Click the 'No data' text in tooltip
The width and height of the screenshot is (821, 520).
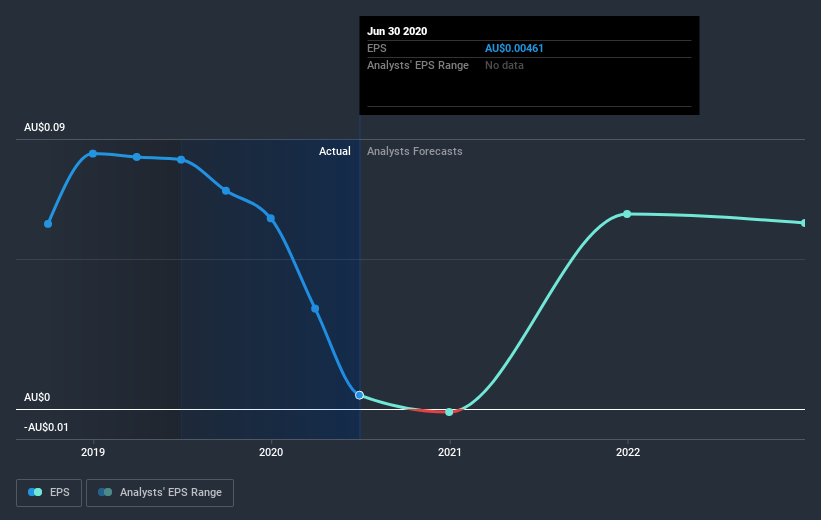pos(504,65)
